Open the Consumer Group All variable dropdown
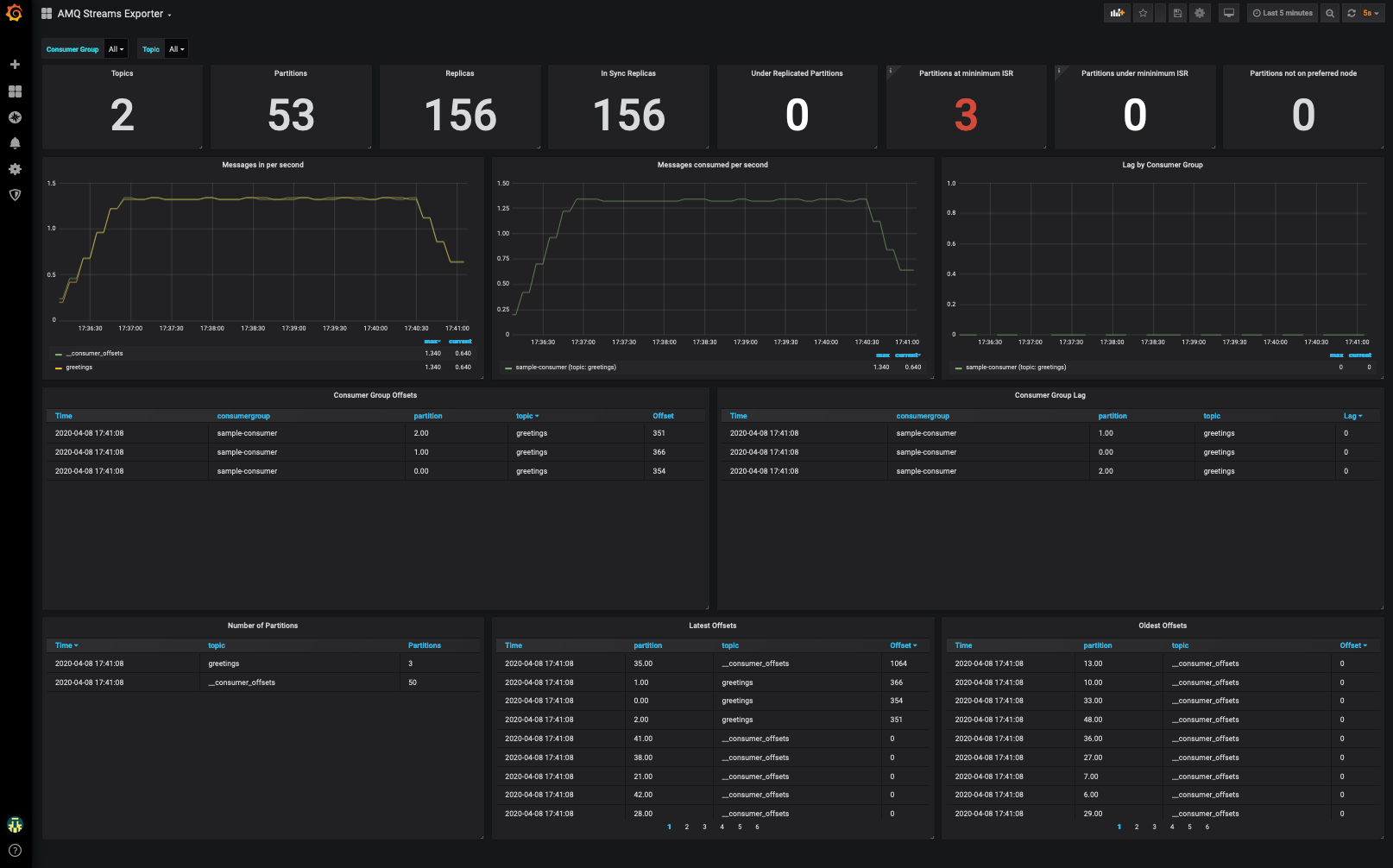 [116, 49]
